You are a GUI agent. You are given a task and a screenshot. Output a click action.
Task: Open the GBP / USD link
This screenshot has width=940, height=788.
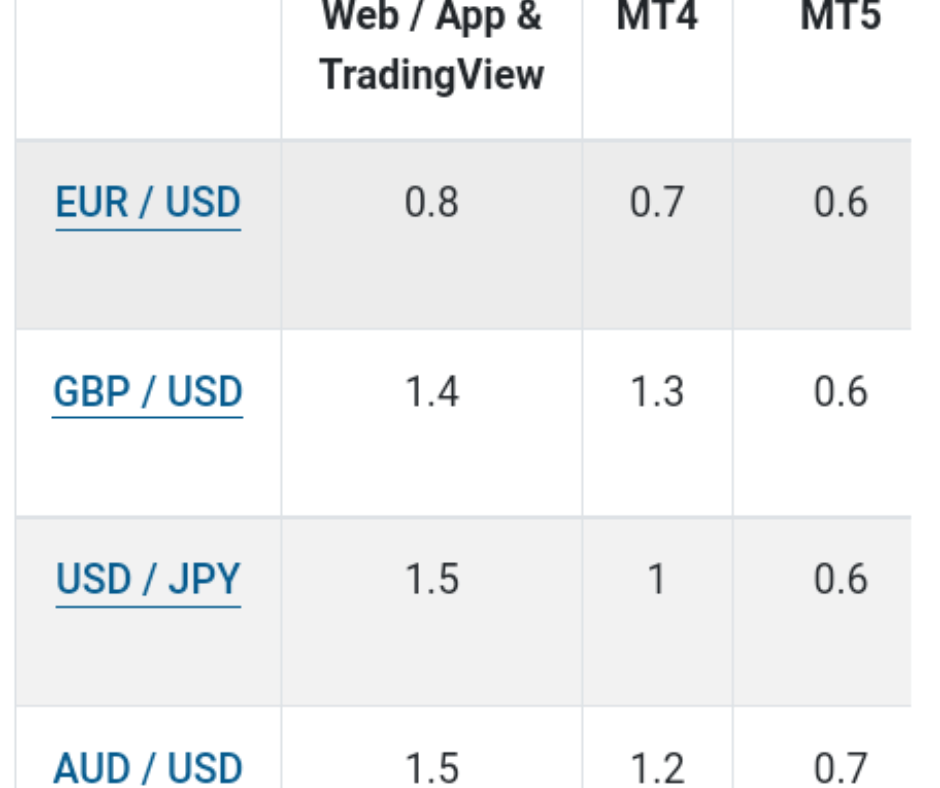(148, 392)
